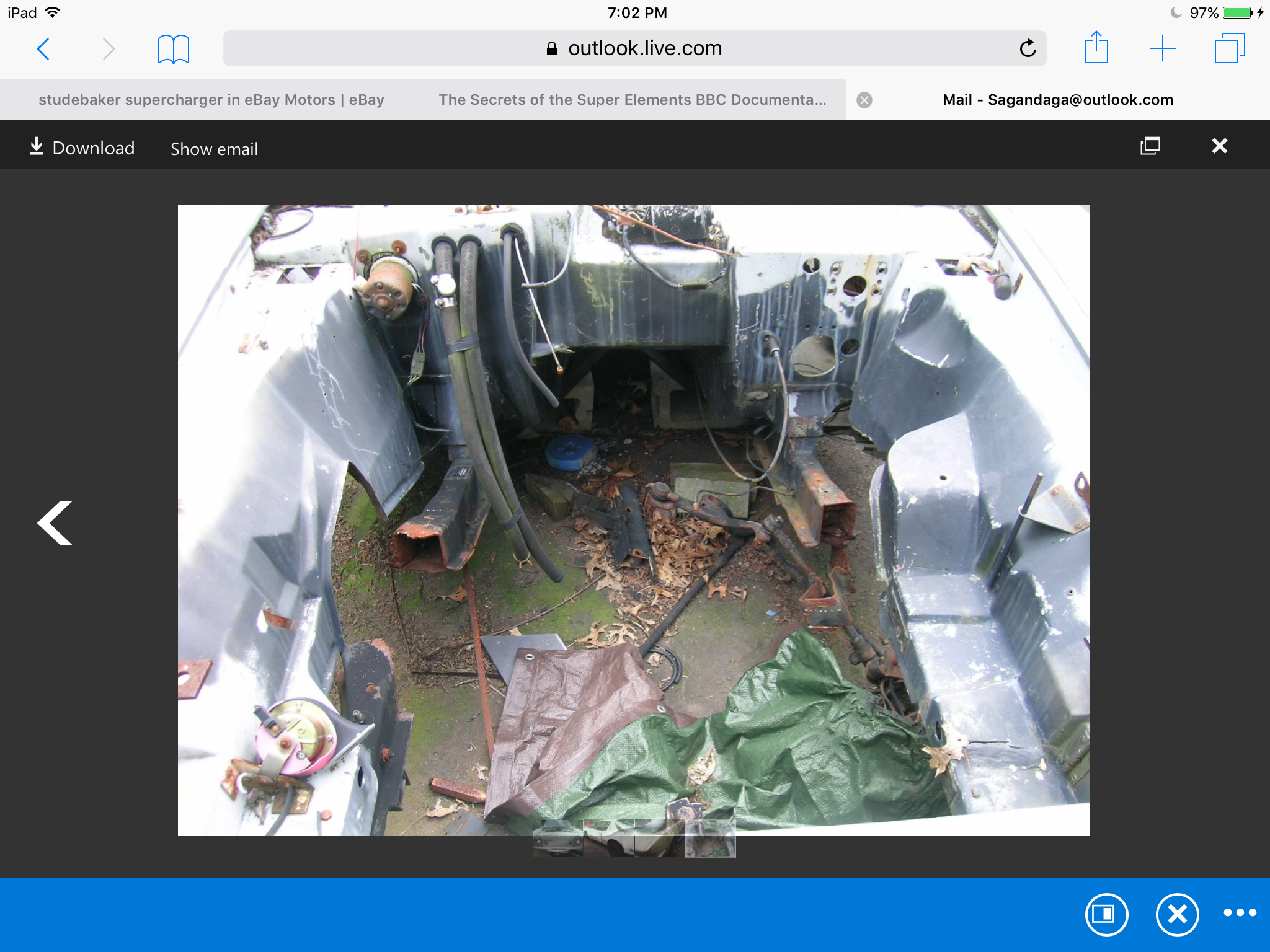
Task: Go to previous image with left chevron
Action: 55,523
